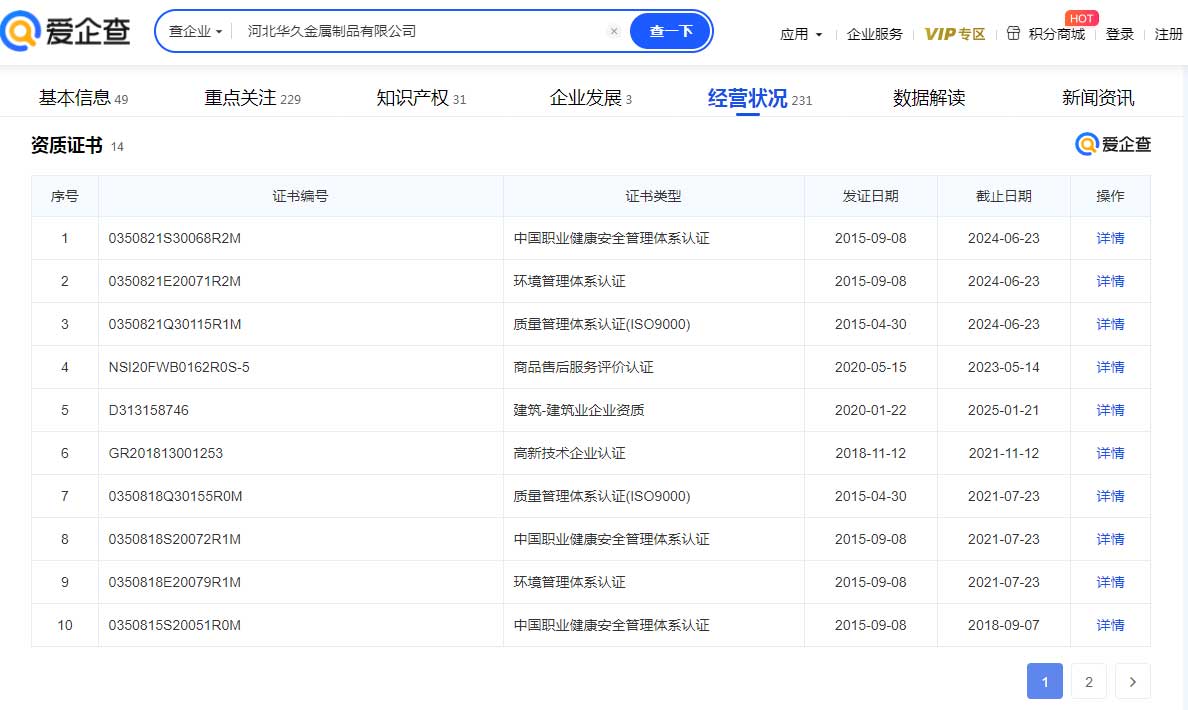Image resolution: width=1188 pixels, height=710 pixels.
Task: Clear the search box with X icon
Action: point(614,31)
